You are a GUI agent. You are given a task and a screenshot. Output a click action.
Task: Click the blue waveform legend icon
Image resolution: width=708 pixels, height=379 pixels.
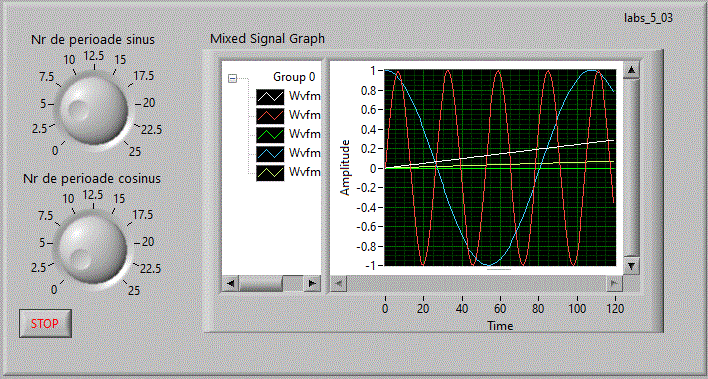pos(270,154)
